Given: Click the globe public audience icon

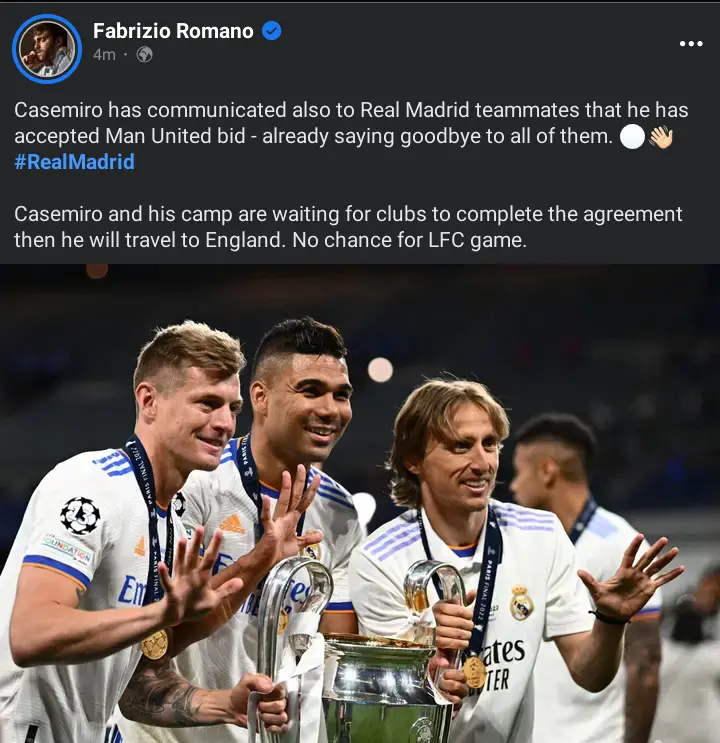Looking at the screenshot, I should (145, 54).
